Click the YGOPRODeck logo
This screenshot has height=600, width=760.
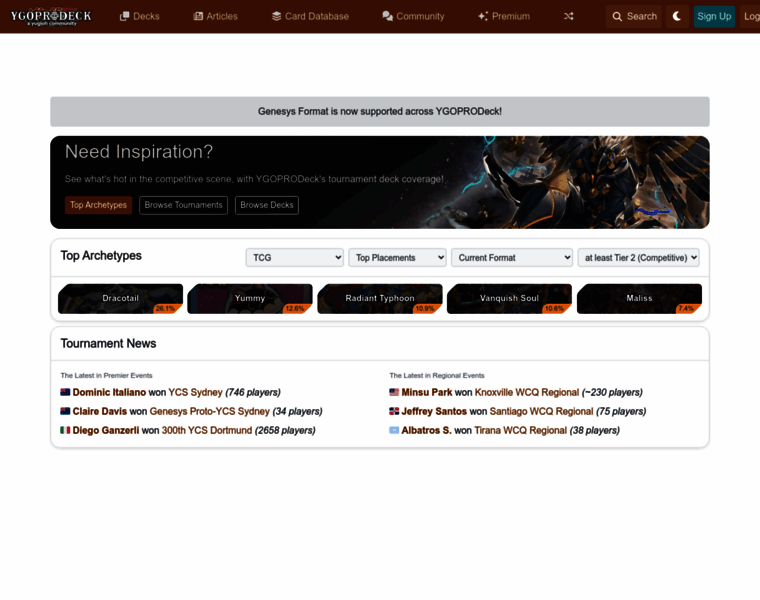pos(51,16)
